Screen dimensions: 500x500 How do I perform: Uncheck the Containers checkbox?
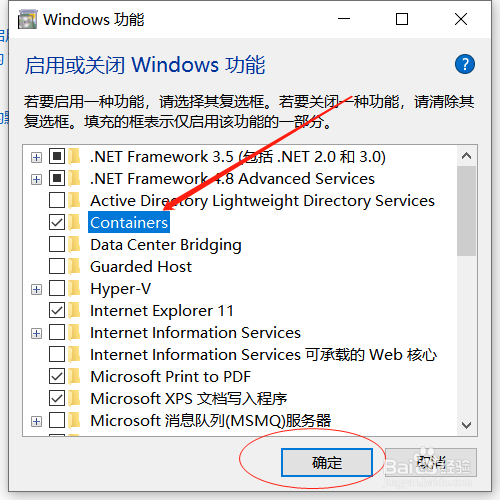click(x=57, y=222)
